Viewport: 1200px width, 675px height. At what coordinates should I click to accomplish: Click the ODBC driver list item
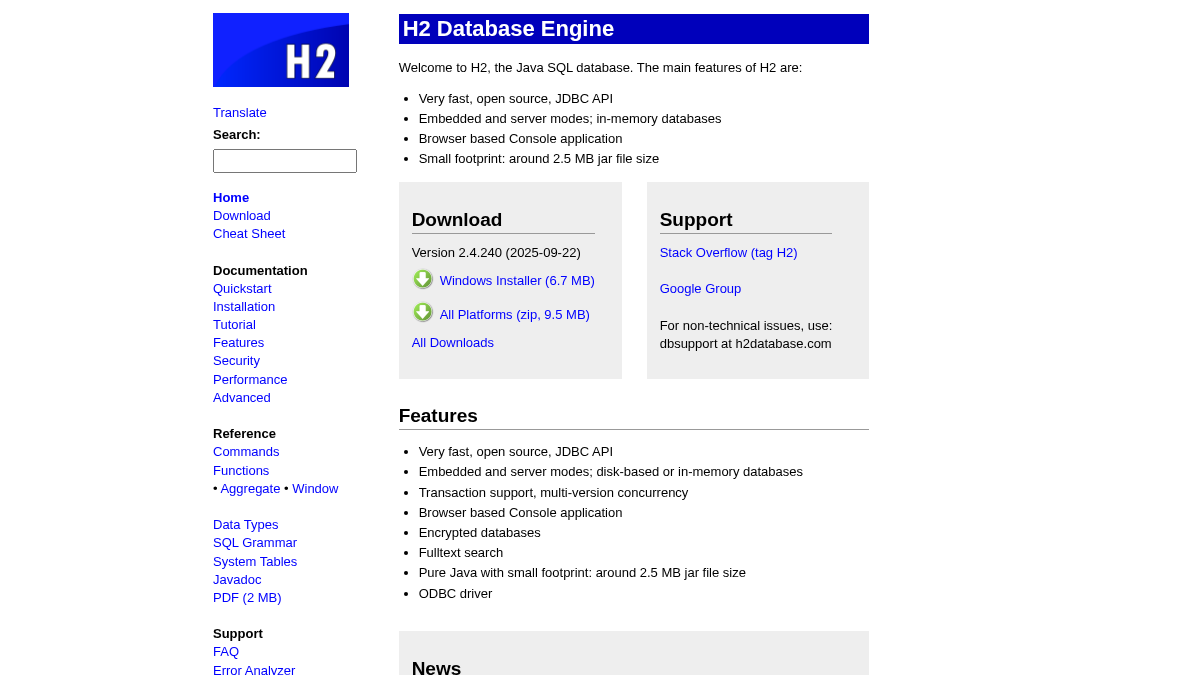(x=456, y=594)
